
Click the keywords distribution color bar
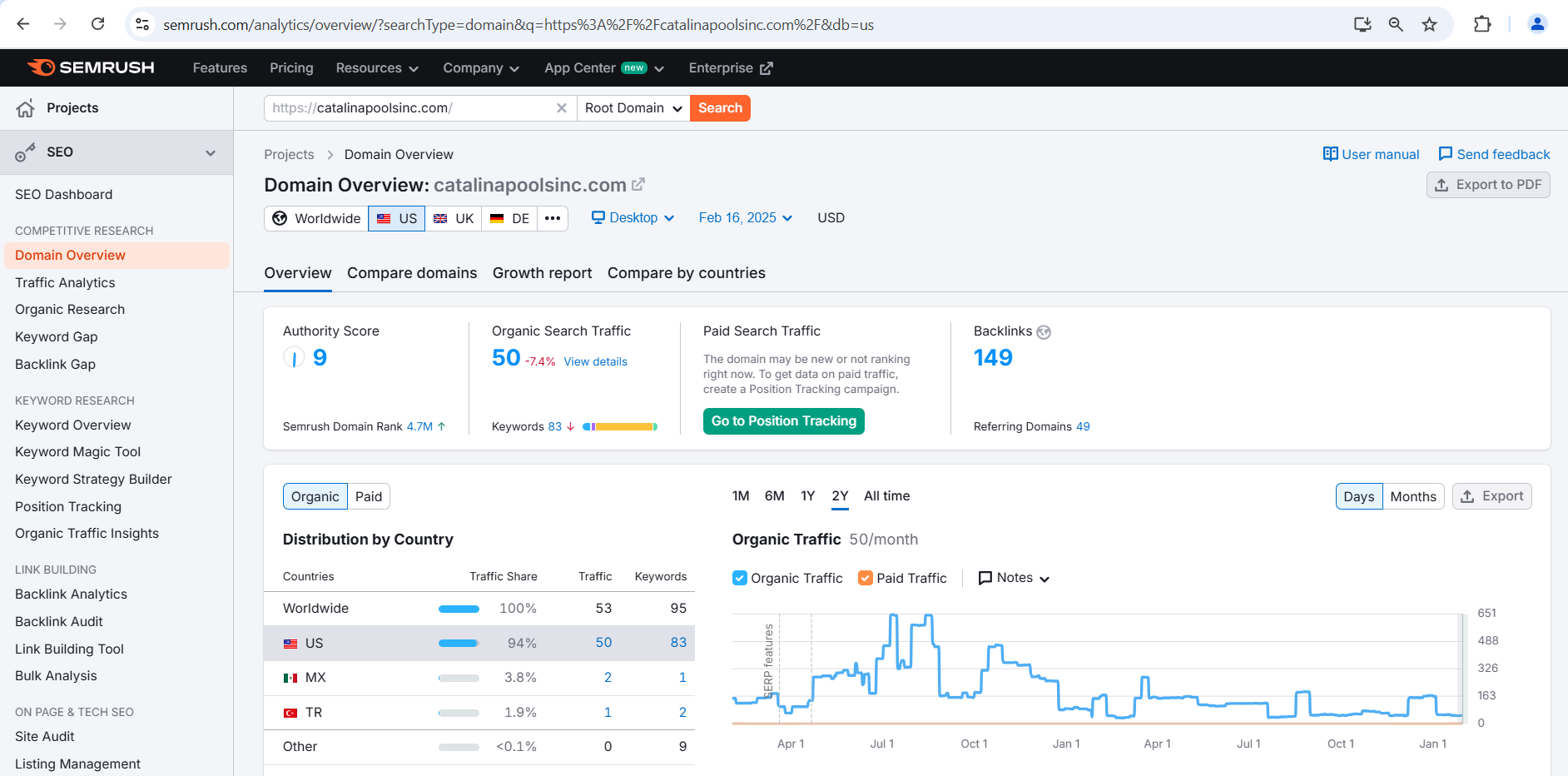pos(620,427)
